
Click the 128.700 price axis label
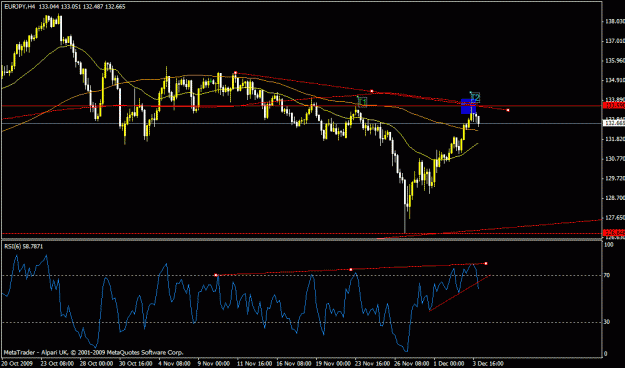[x=615, y=197]
